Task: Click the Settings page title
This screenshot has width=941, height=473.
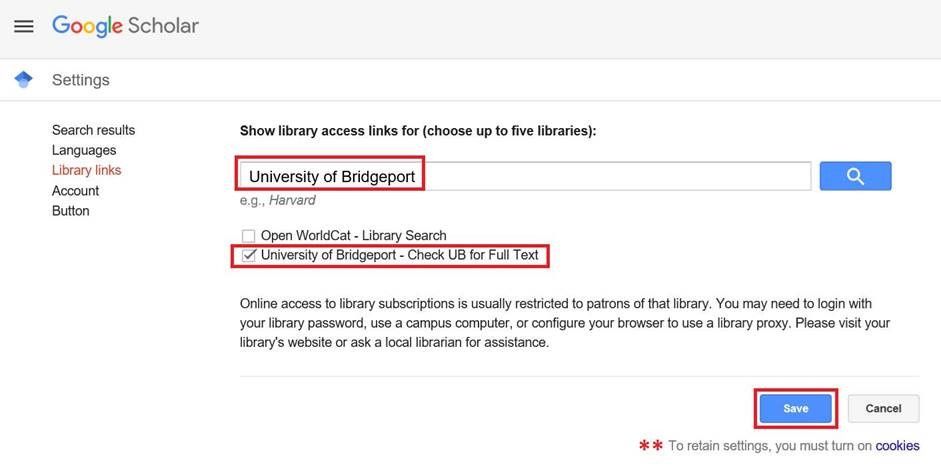Action: point(81,80)
